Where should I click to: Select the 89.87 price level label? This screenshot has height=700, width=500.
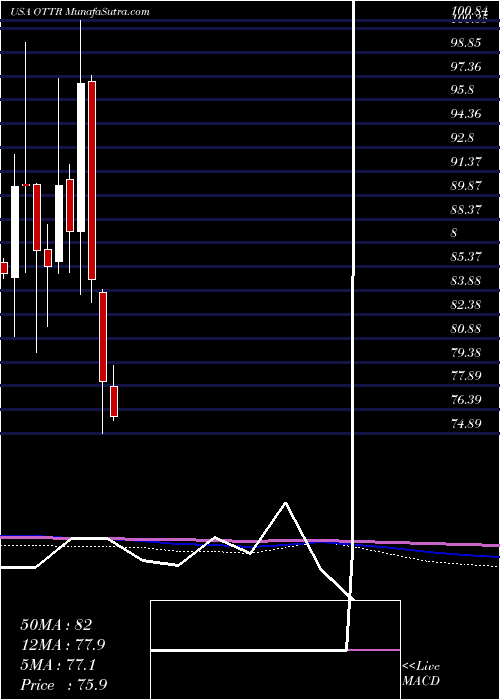tap(466, 185)
